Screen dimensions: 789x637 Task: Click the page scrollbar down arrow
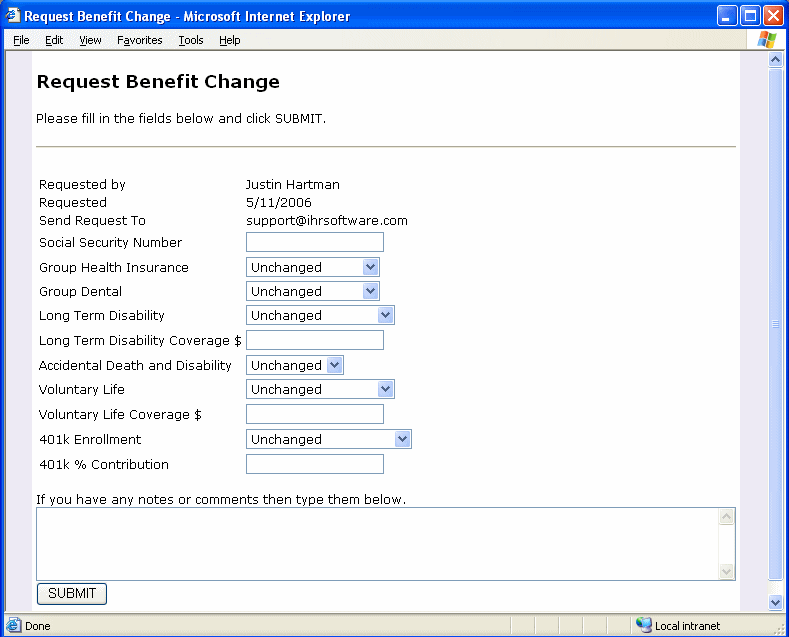[x=775, y=602]
